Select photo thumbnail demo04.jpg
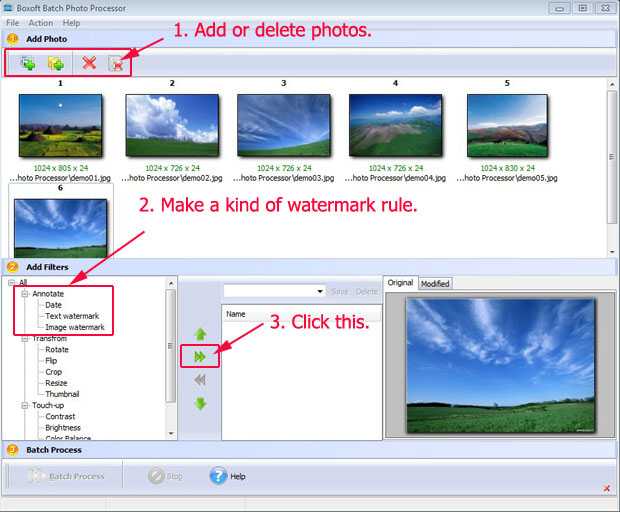 [x=395, y=126]
